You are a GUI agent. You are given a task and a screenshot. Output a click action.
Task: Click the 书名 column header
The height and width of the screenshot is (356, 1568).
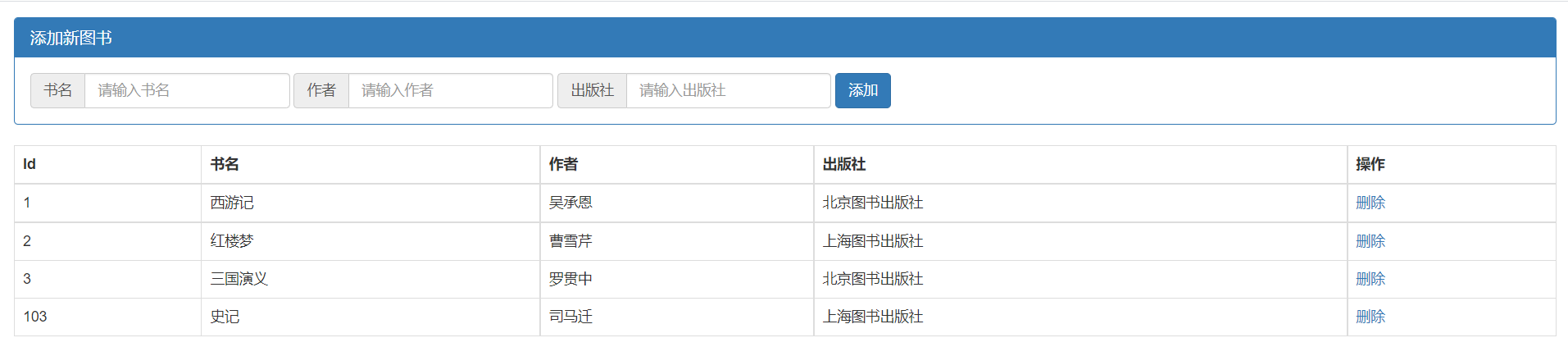coord(370,165)
